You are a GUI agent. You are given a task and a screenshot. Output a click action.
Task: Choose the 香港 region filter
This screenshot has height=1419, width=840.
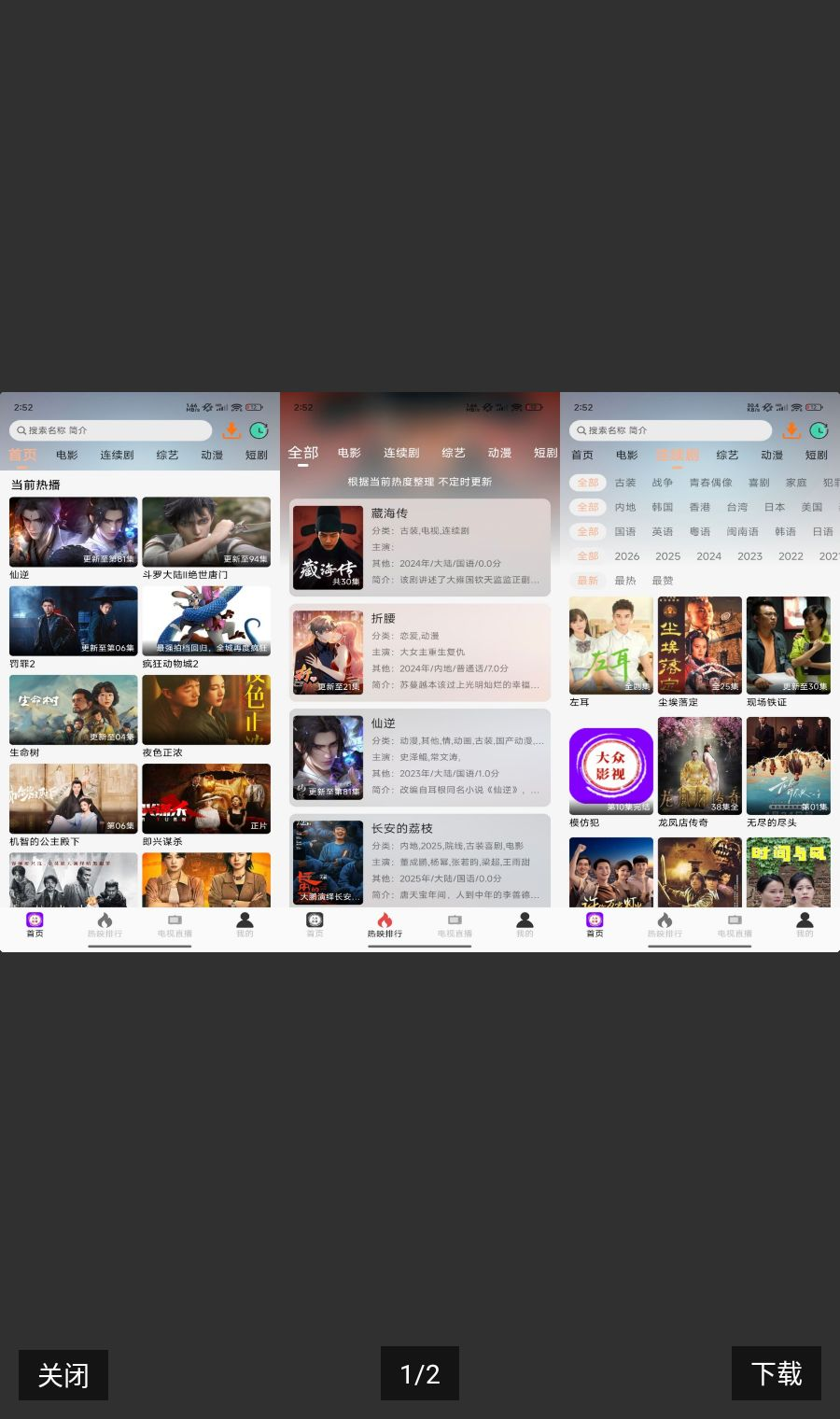(x=700, y=507)
